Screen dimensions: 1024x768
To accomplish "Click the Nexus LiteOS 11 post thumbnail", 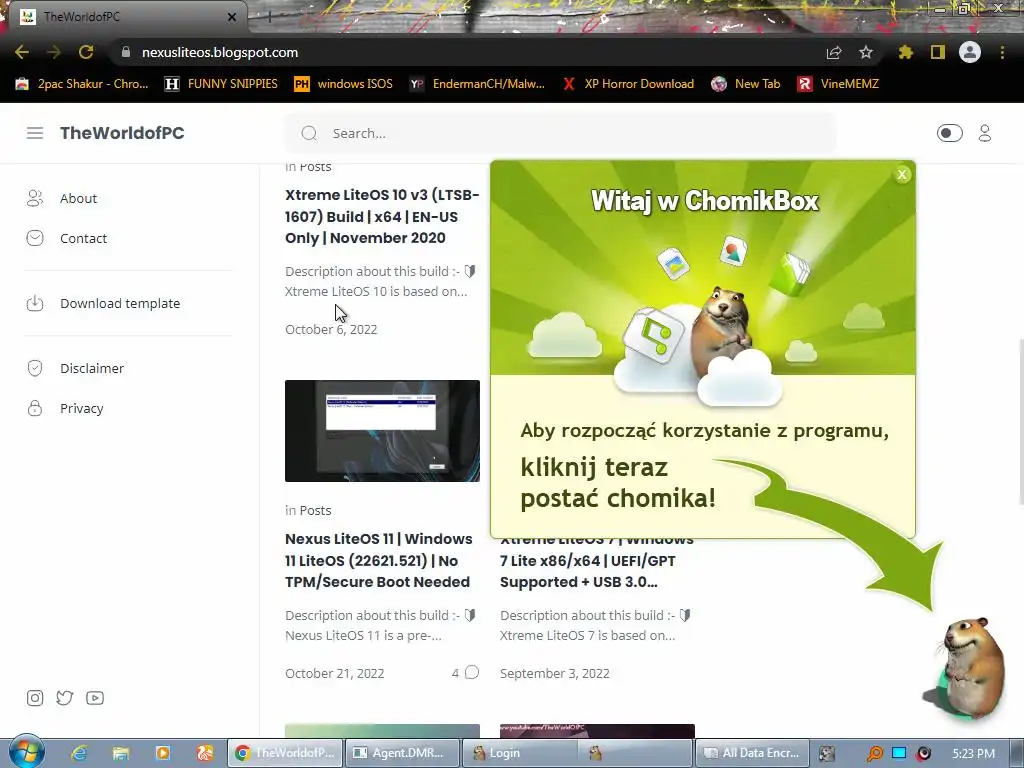I will coord(382,431).
